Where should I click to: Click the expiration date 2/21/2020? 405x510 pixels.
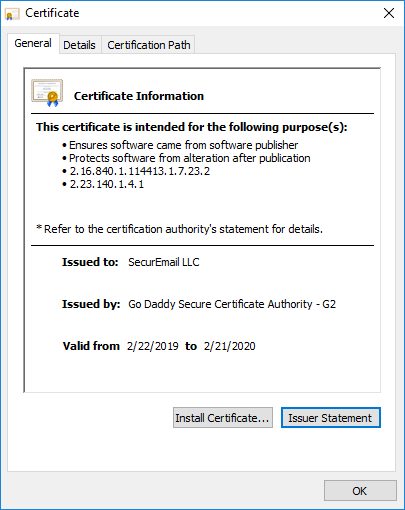click(x=229, y=346)
